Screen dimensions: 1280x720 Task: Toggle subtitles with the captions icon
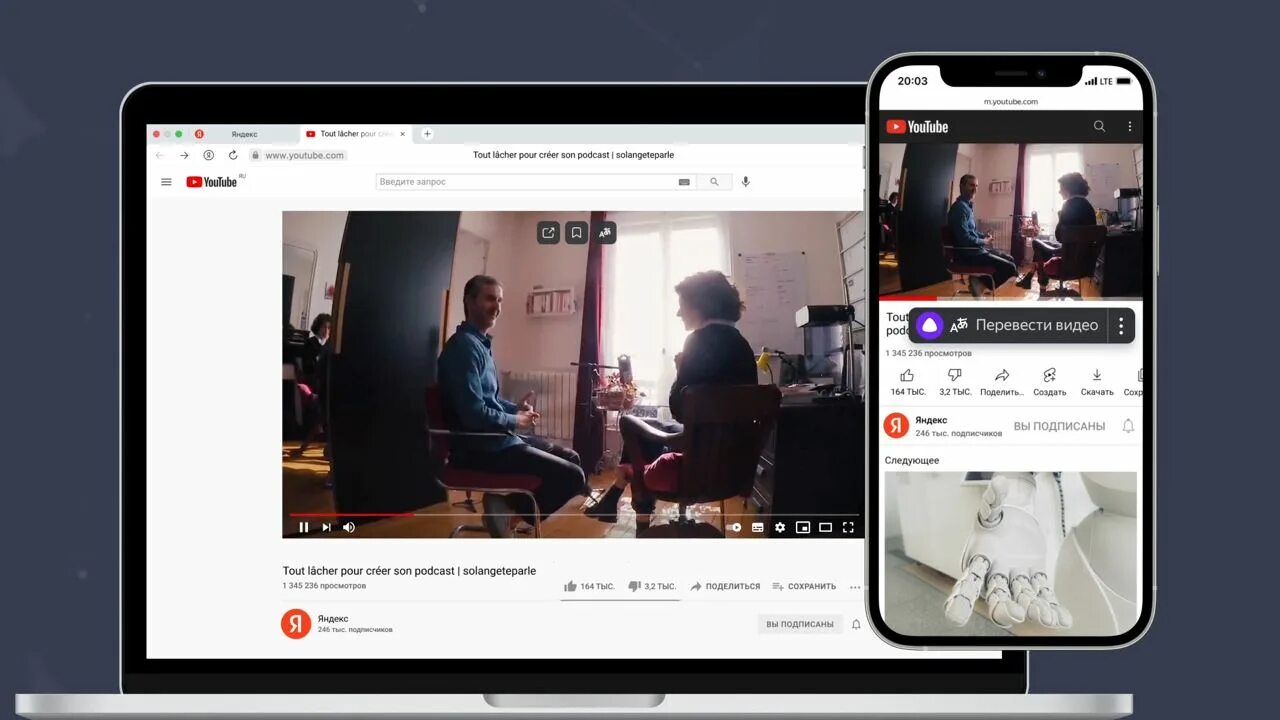coord(757,527)
